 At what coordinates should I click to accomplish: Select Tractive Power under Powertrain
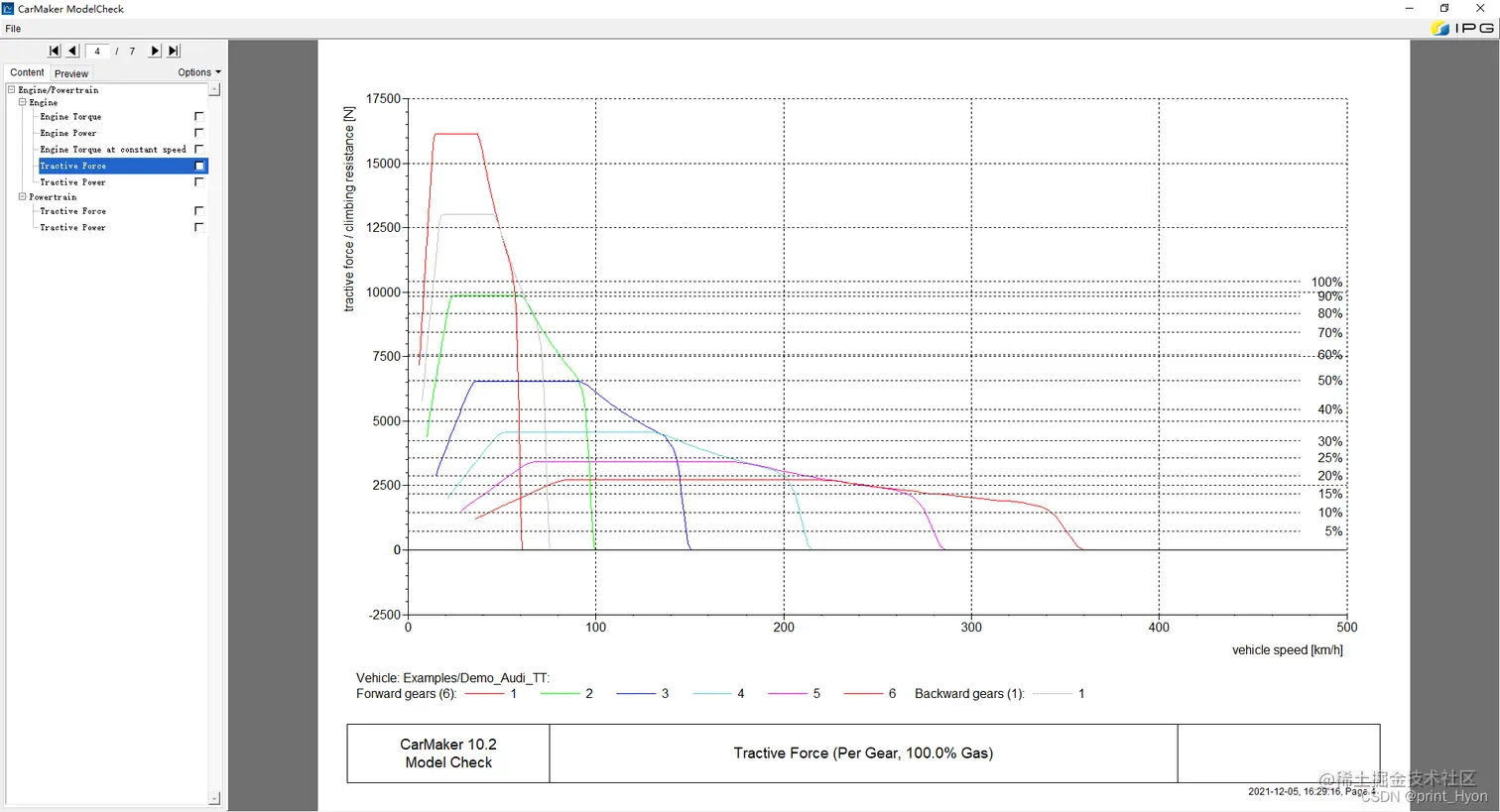(x=72, y=227)
